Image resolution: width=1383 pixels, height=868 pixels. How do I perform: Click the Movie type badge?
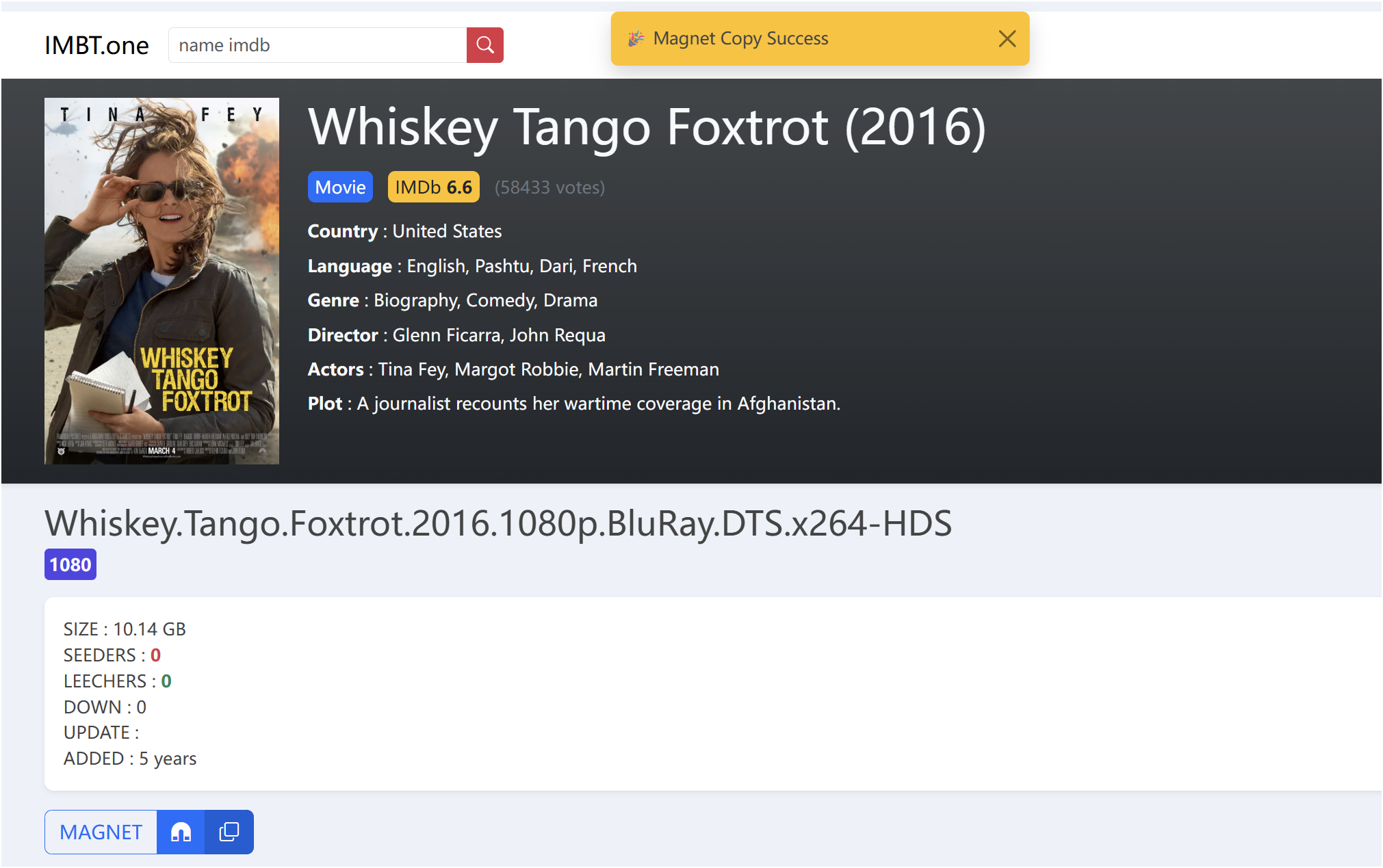pyautogui.click(x=340, y=187)
